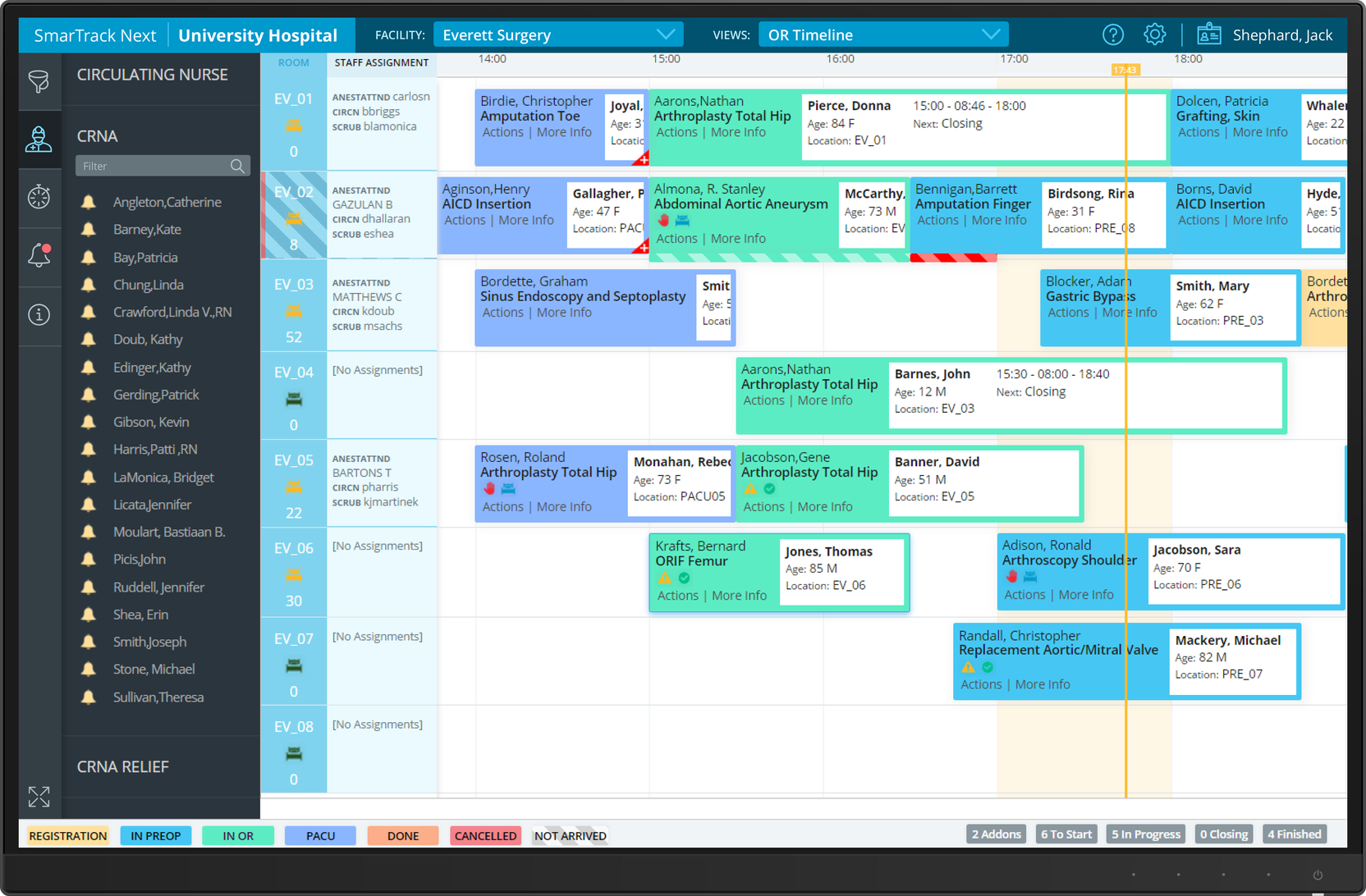Expand the CRNA RELIEF section
This screenshot has height=896, width=1366.
tap(123, 767)
